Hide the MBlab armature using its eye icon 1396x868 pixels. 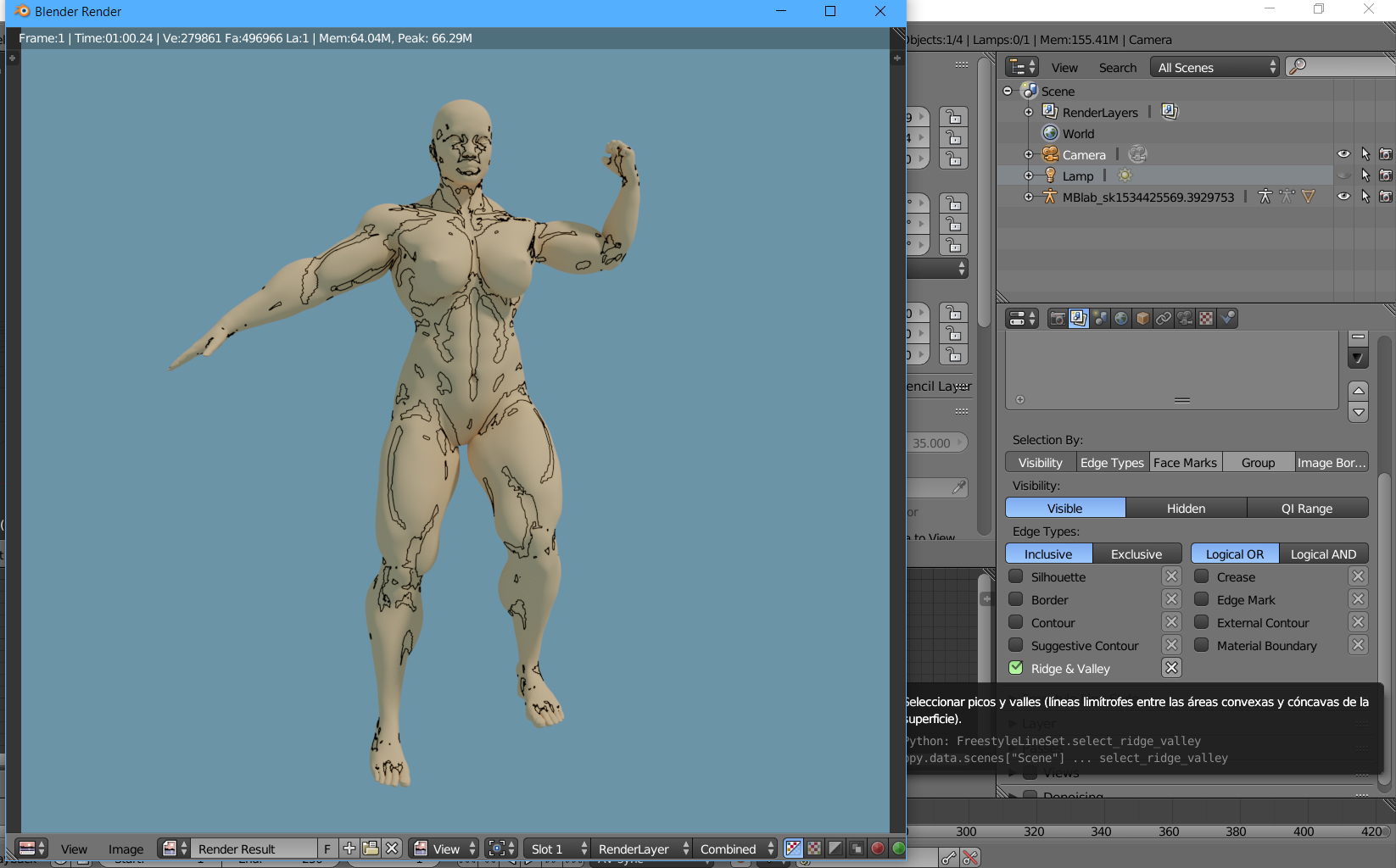1343,197
